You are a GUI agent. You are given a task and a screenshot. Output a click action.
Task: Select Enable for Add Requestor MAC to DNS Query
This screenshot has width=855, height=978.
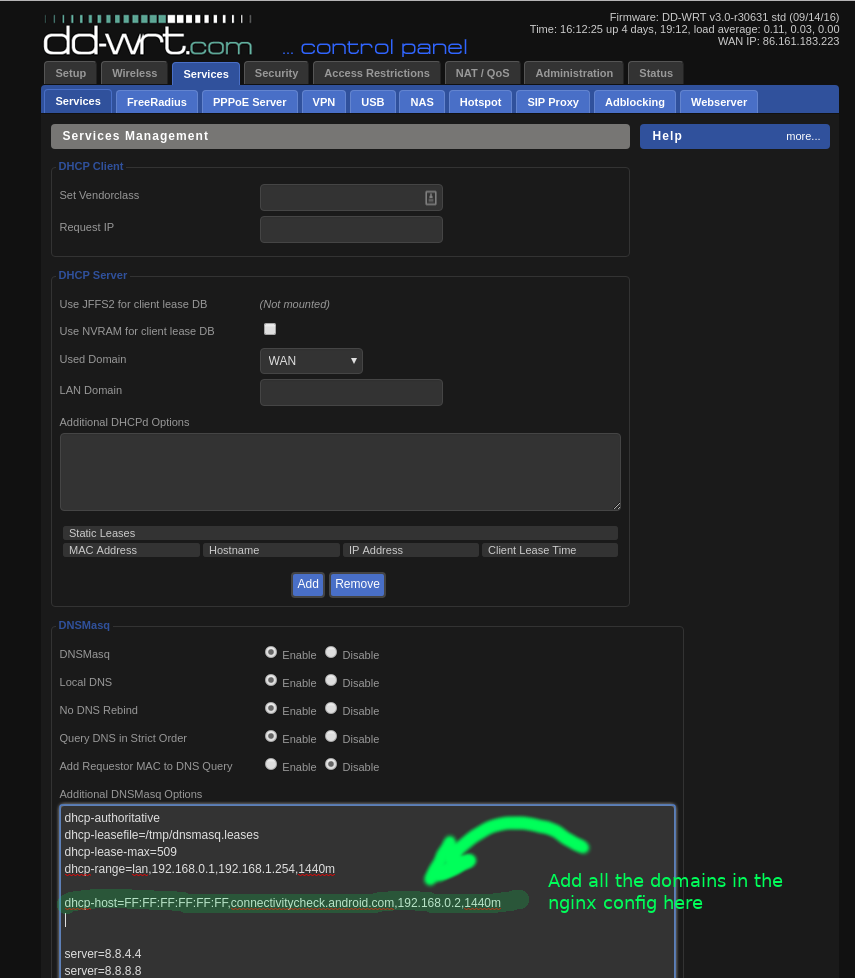click(271, 765)
